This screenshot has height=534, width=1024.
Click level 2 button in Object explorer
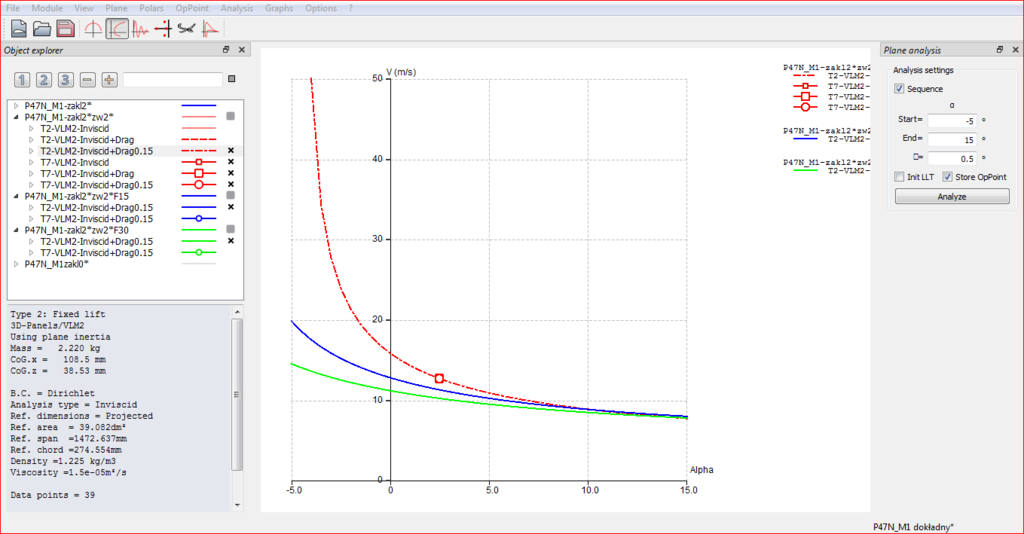[43, 80]
